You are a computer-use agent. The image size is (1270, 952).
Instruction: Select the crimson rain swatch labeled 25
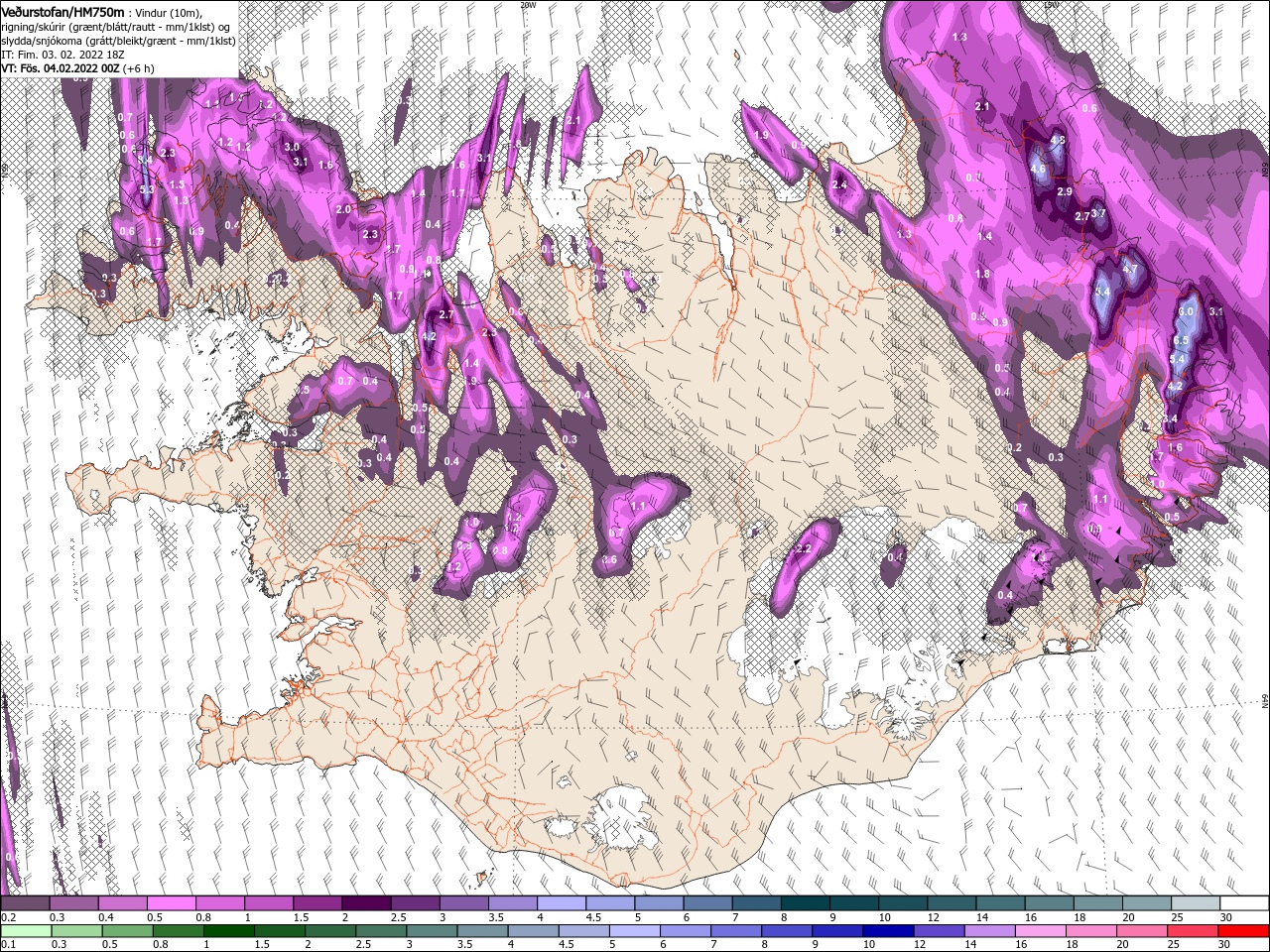tap(1193, 930)
